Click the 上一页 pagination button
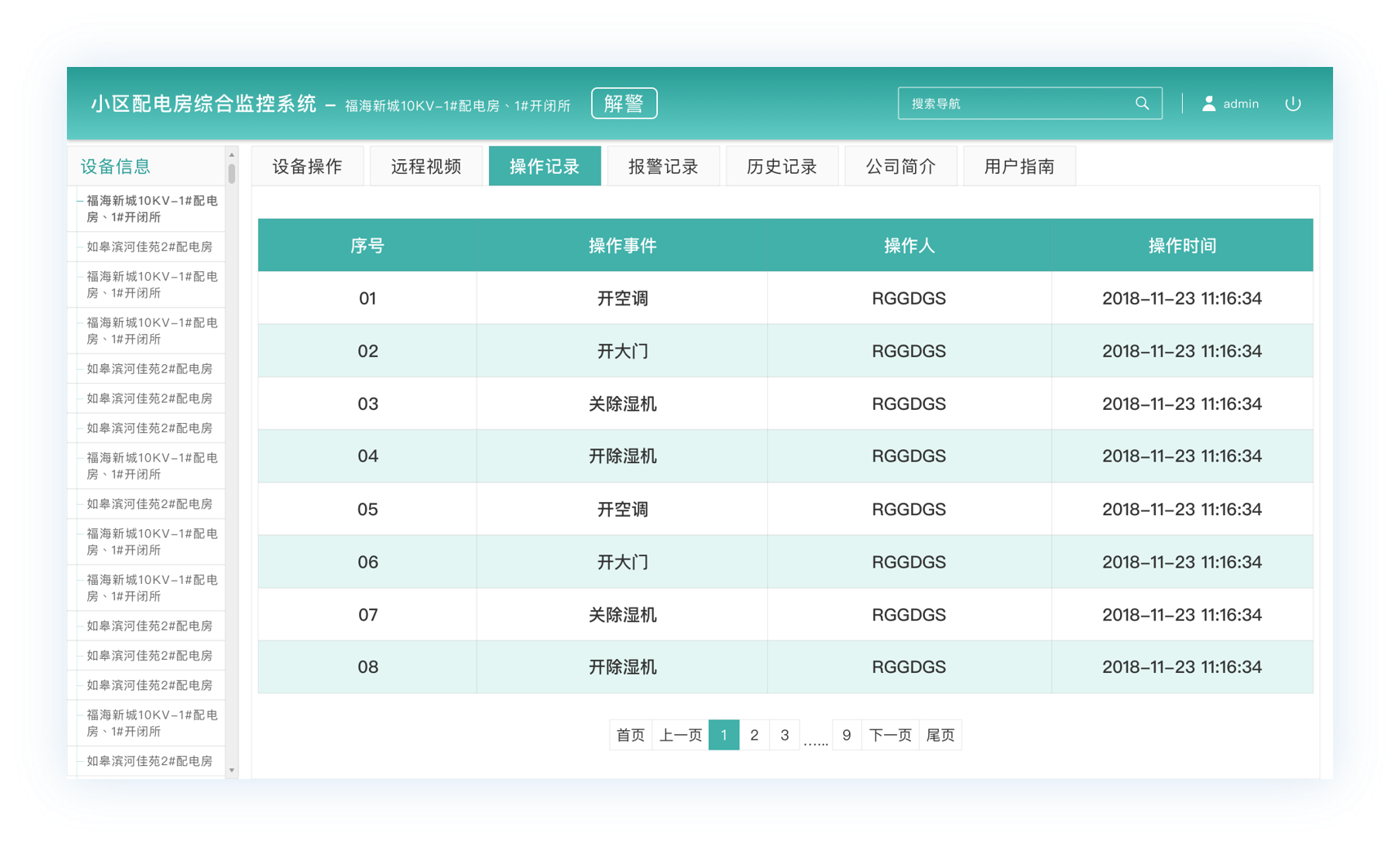Screen dimensions: 1400x846 pos(681,735)
